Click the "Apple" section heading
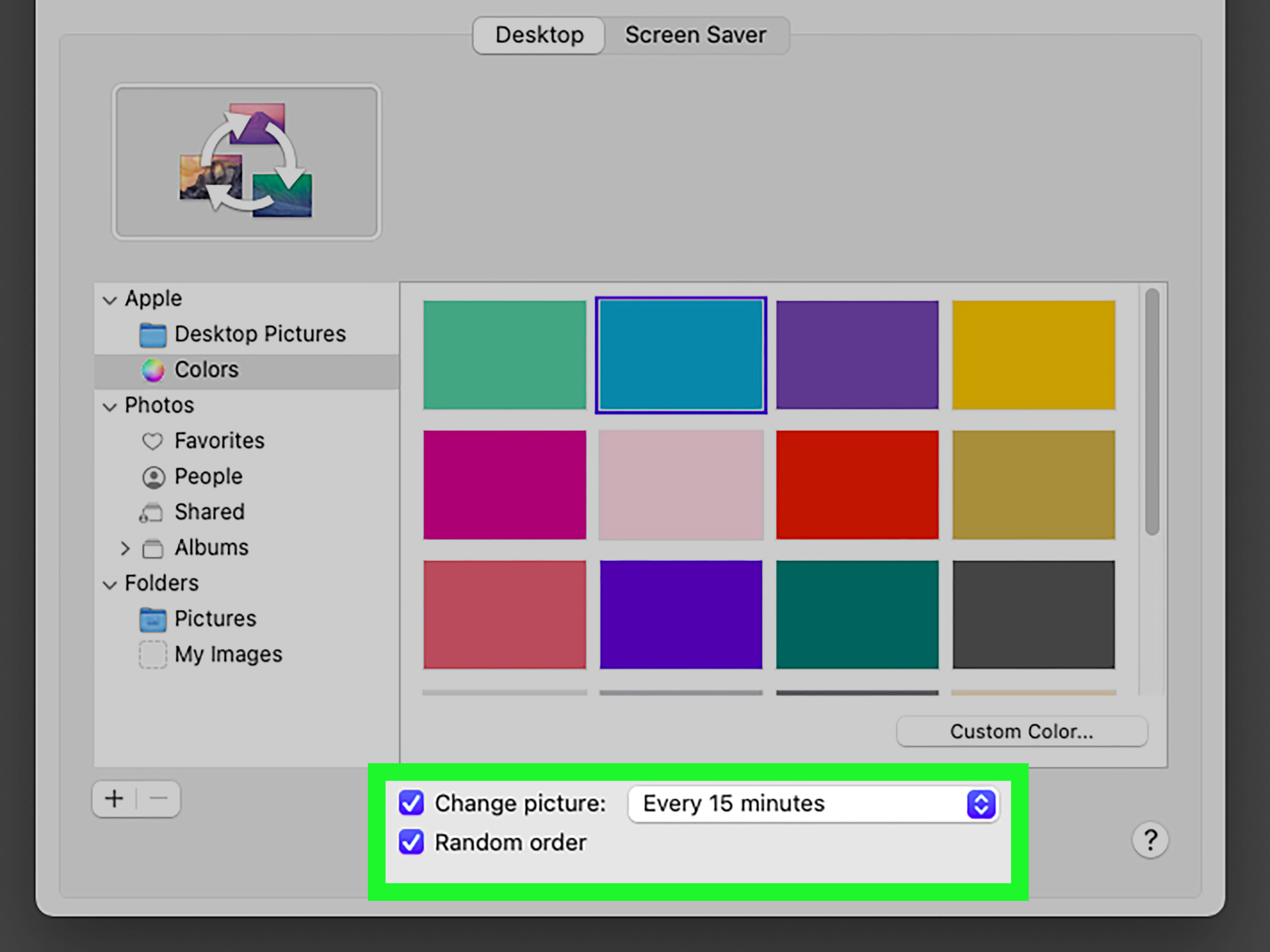The height and width of the screenshot is (952, 1270). point(153,299)
